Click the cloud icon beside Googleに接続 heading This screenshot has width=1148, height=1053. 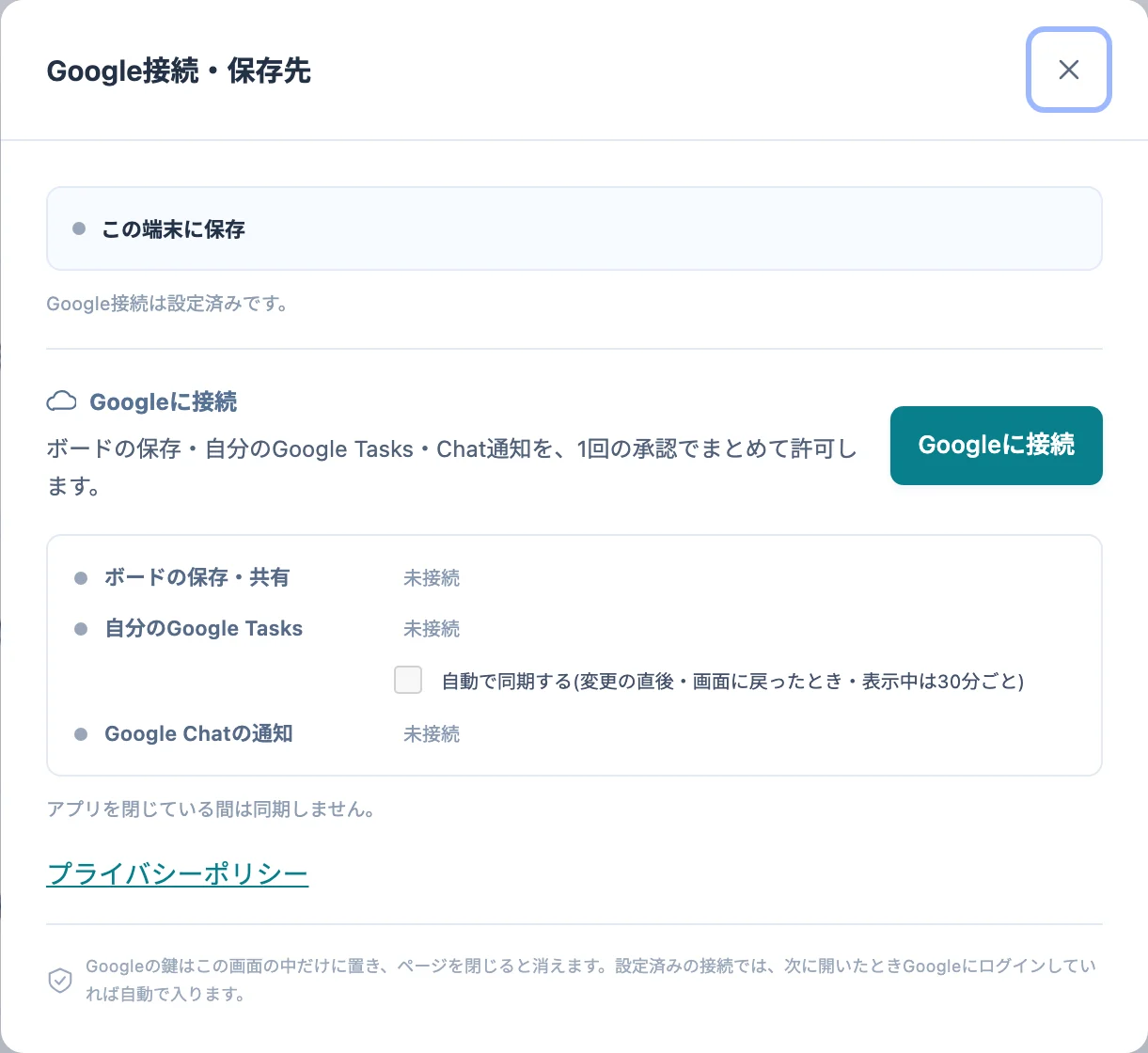[x=62, y=402]
